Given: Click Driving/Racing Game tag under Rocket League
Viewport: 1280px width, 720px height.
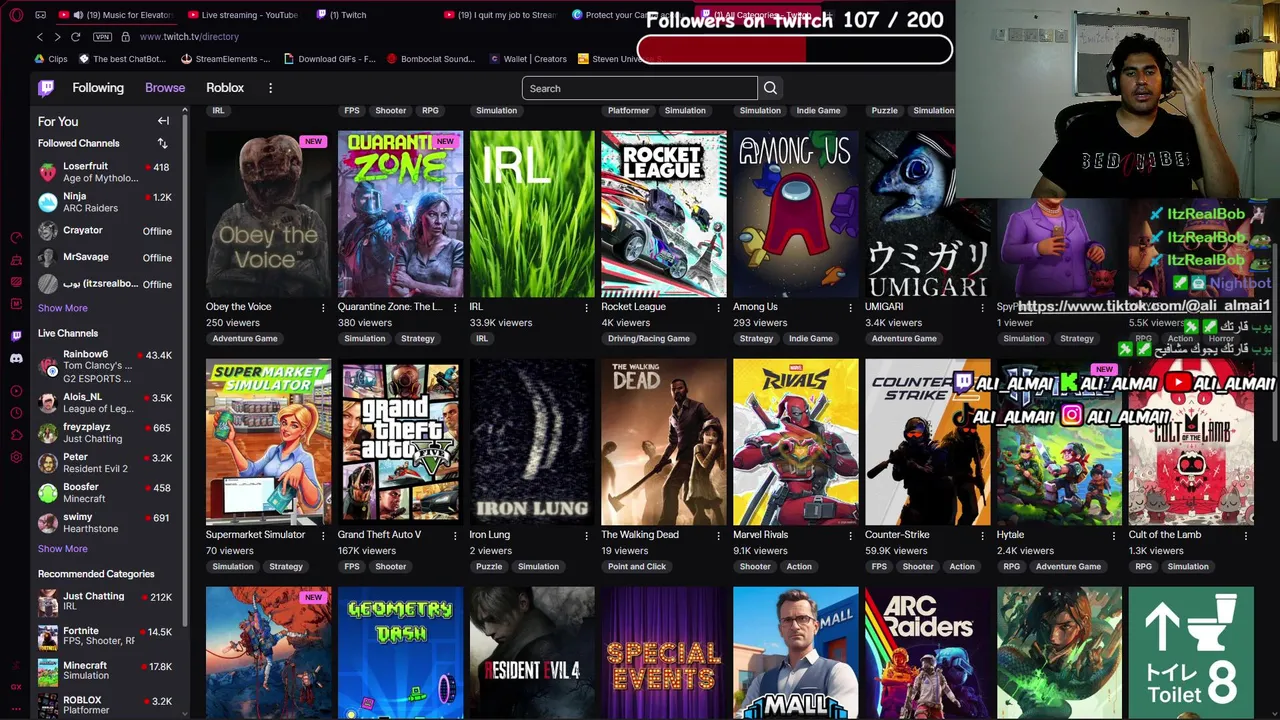Looking at the screenshot, I should (x=649, y=339).
